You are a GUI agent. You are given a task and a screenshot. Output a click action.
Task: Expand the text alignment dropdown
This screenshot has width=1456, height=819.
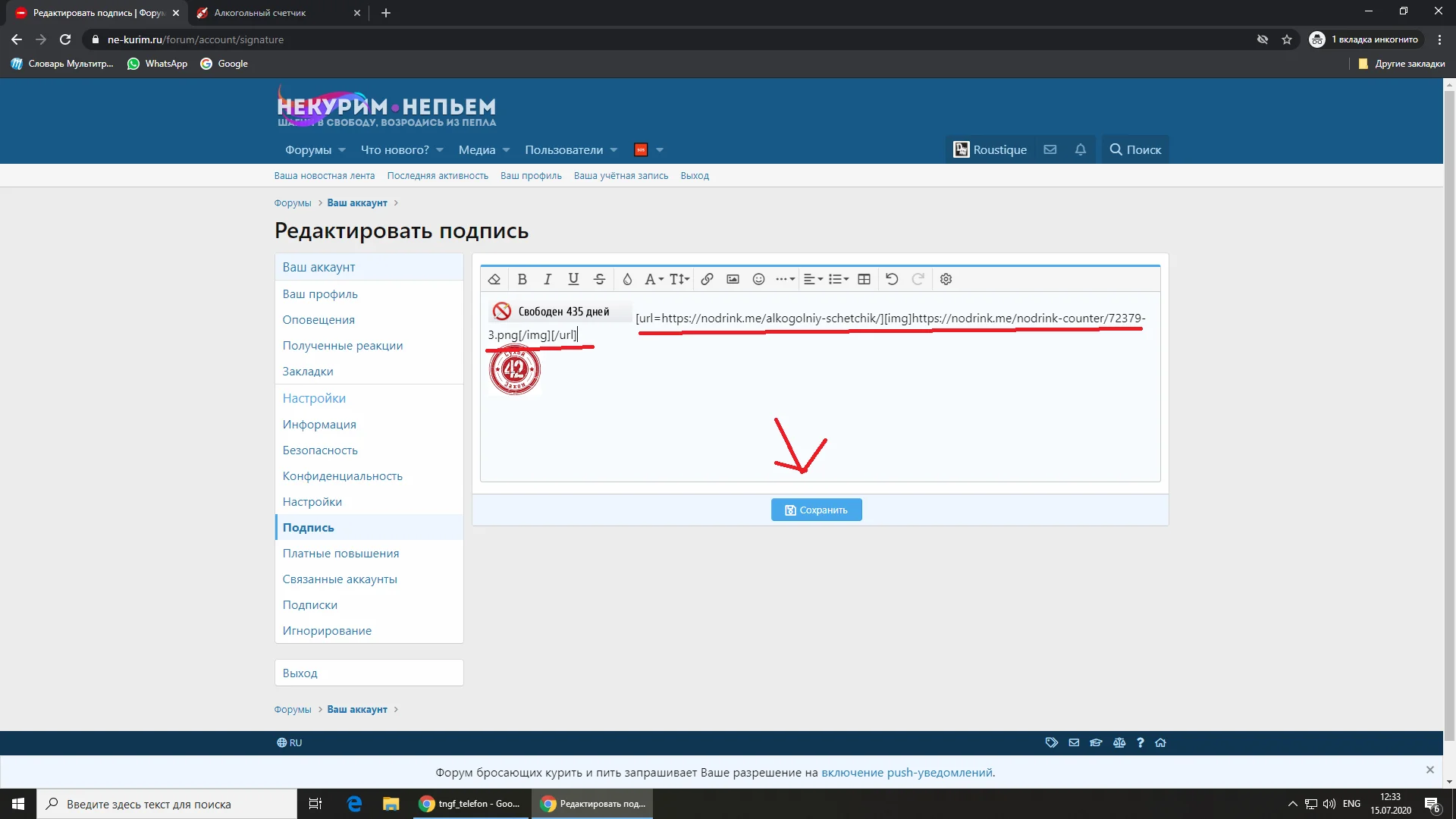pos(813,279)
